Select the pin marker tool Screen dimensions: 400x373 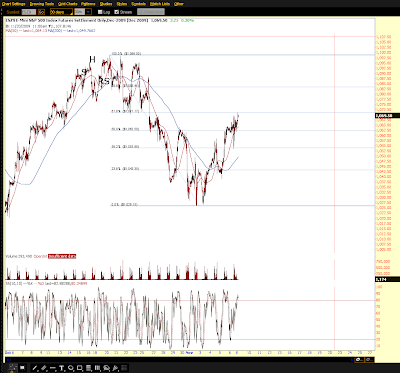coord(115,368)
